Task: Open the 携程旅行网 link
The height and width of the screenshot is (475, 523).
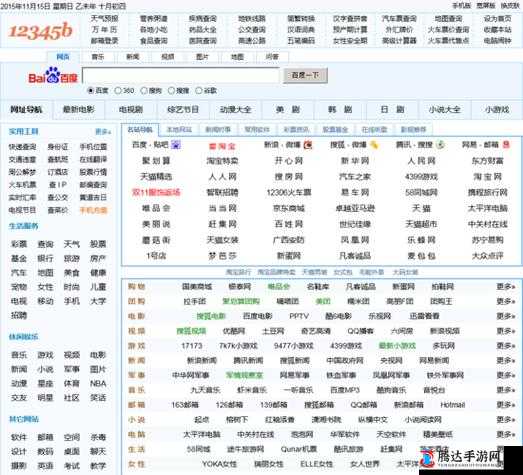Action: click(x=487, y=192)
